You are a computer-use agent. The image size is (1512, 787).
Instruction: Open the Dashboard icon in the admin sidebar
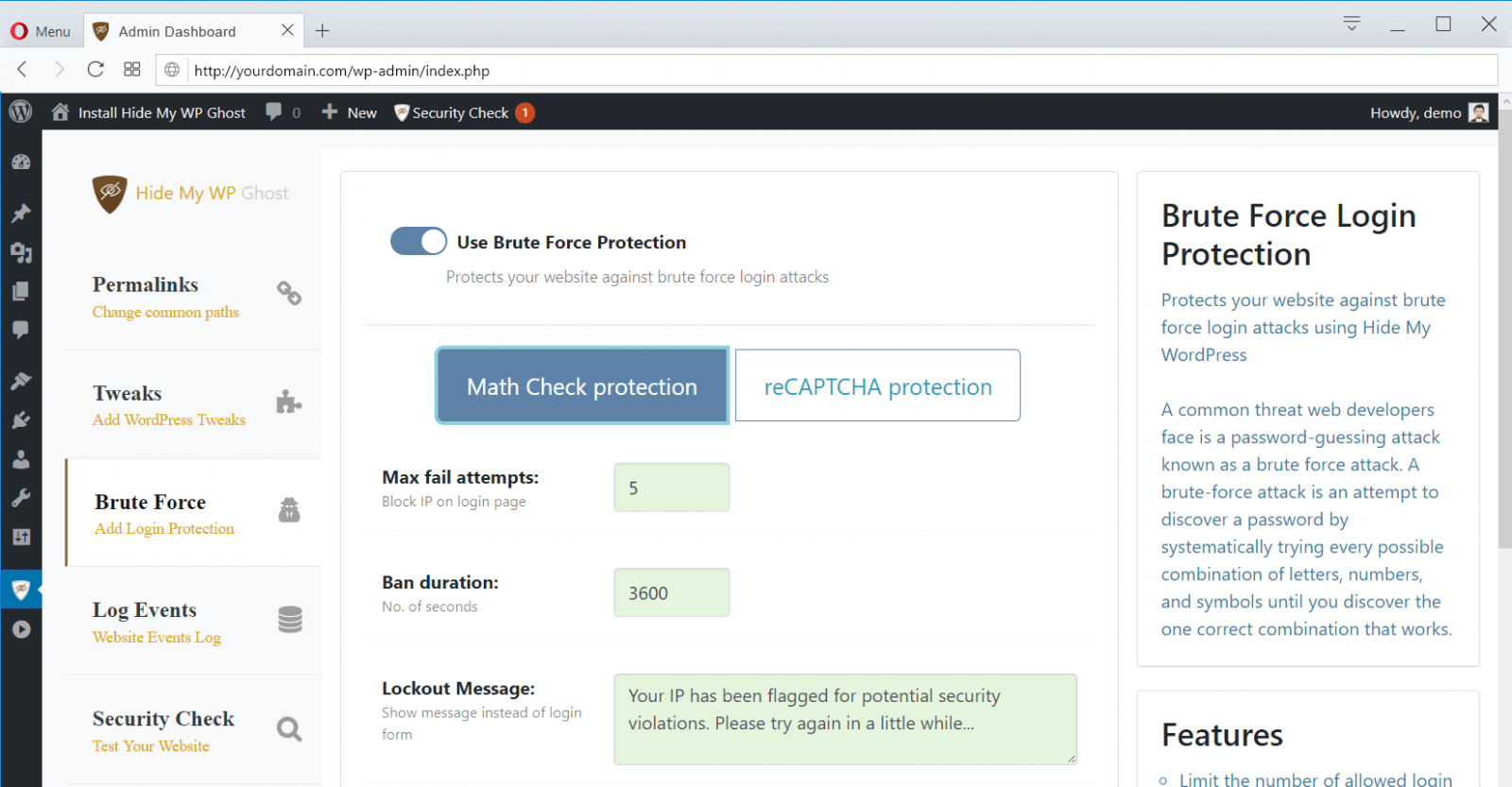(x=21, y=163)
